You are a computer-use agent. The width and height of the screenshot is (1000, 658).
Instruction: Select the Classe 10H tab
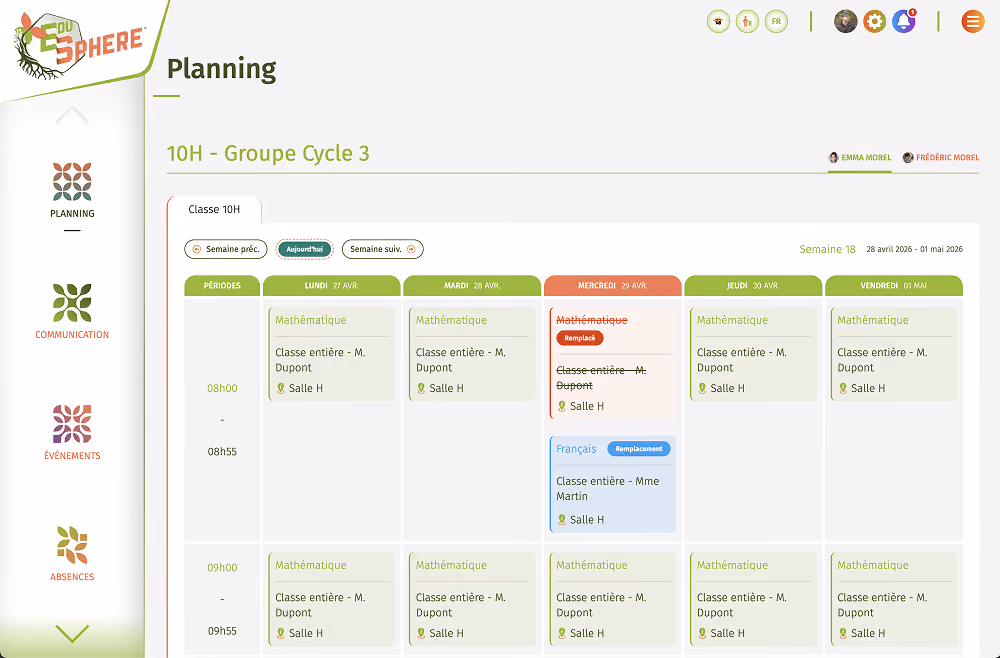[x=214, y=209]
